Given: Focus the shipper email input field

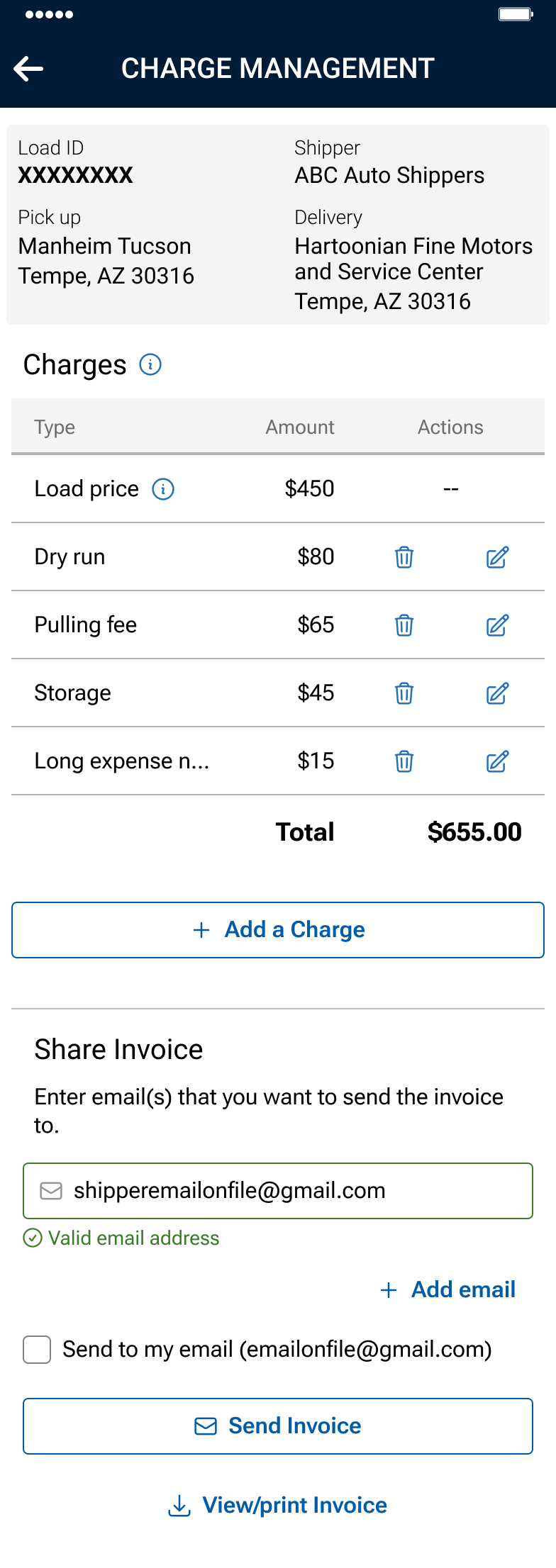Looking at the screenshot, I should click(278, 1191).
